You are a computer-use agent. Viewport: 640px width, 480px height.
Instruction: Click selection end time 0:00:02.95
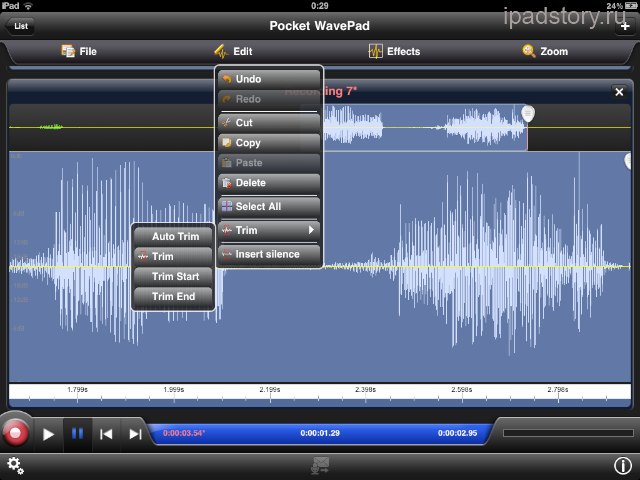click(x=458, y=433)
